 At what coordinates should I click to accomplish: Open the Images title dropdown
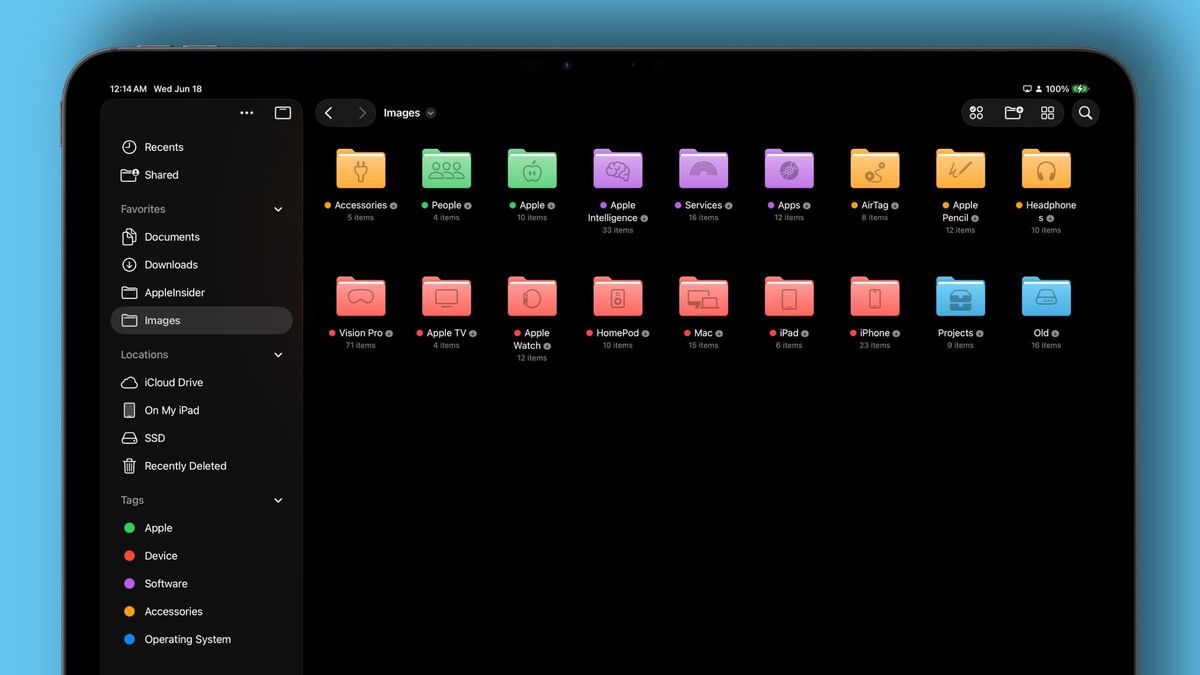(x=409, y=113)
